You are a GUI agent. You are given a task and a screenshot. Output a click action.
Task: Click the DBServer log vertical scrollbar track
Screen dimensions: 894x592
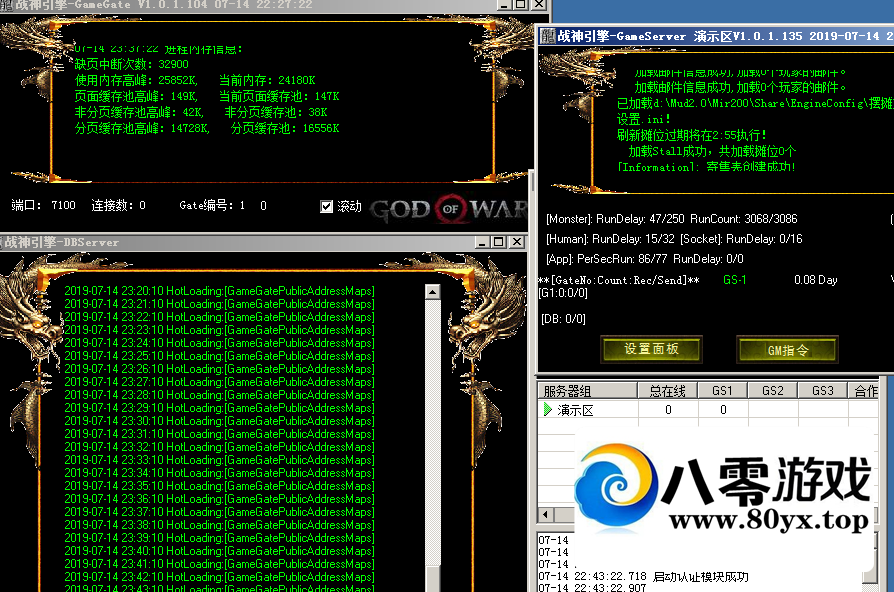433,433
